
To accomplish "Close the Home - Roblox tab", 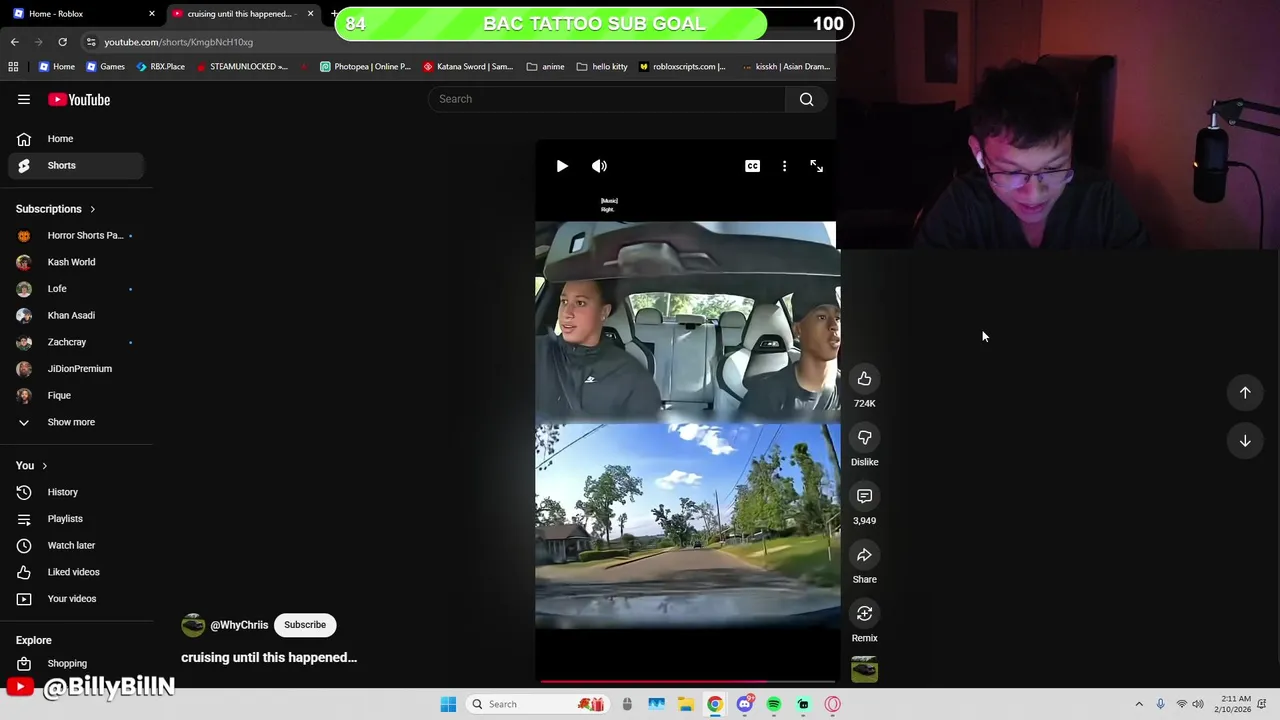I will (x=152, y=14).
